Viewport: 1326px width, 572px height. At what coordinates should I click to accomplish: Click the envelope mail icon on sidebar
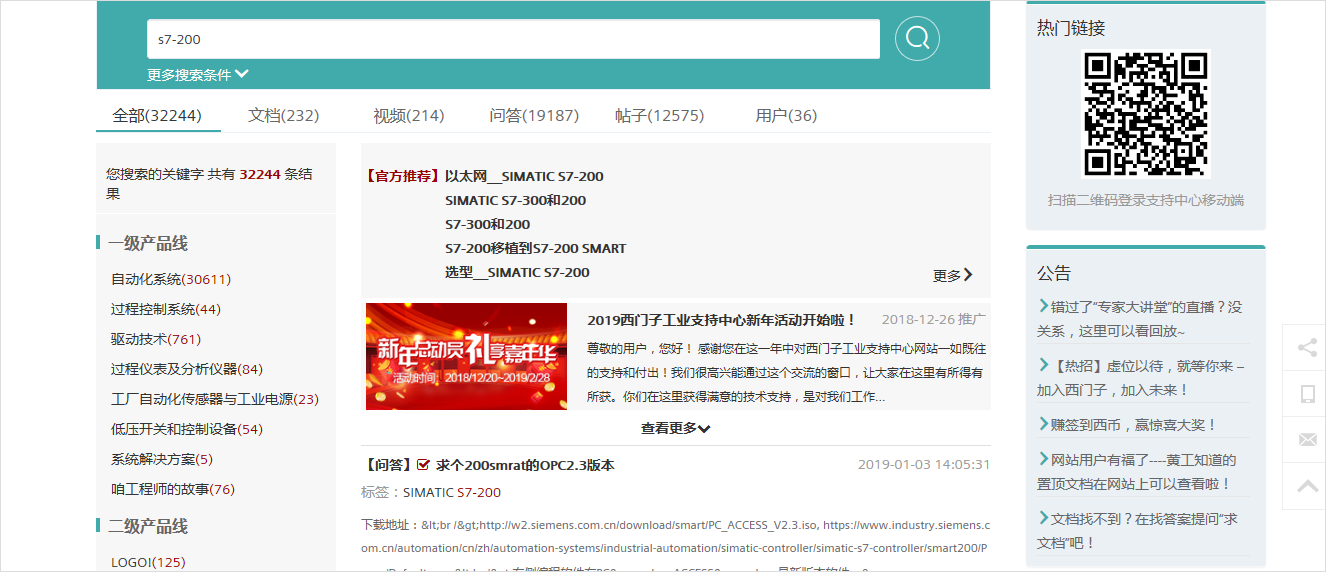click(x=1306, y=440)
